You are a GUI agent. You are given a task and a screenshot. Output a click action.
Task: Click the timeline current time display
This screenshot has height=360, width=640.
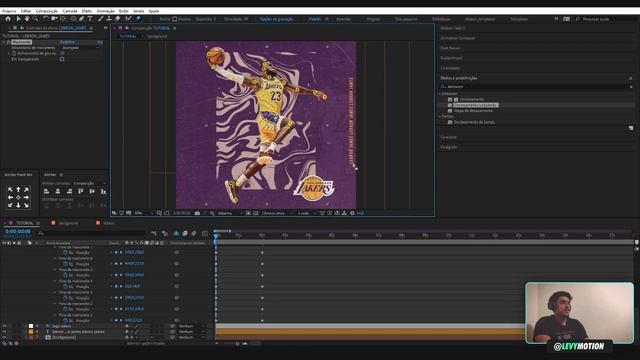pyautogui.click(x=18, y=231)
